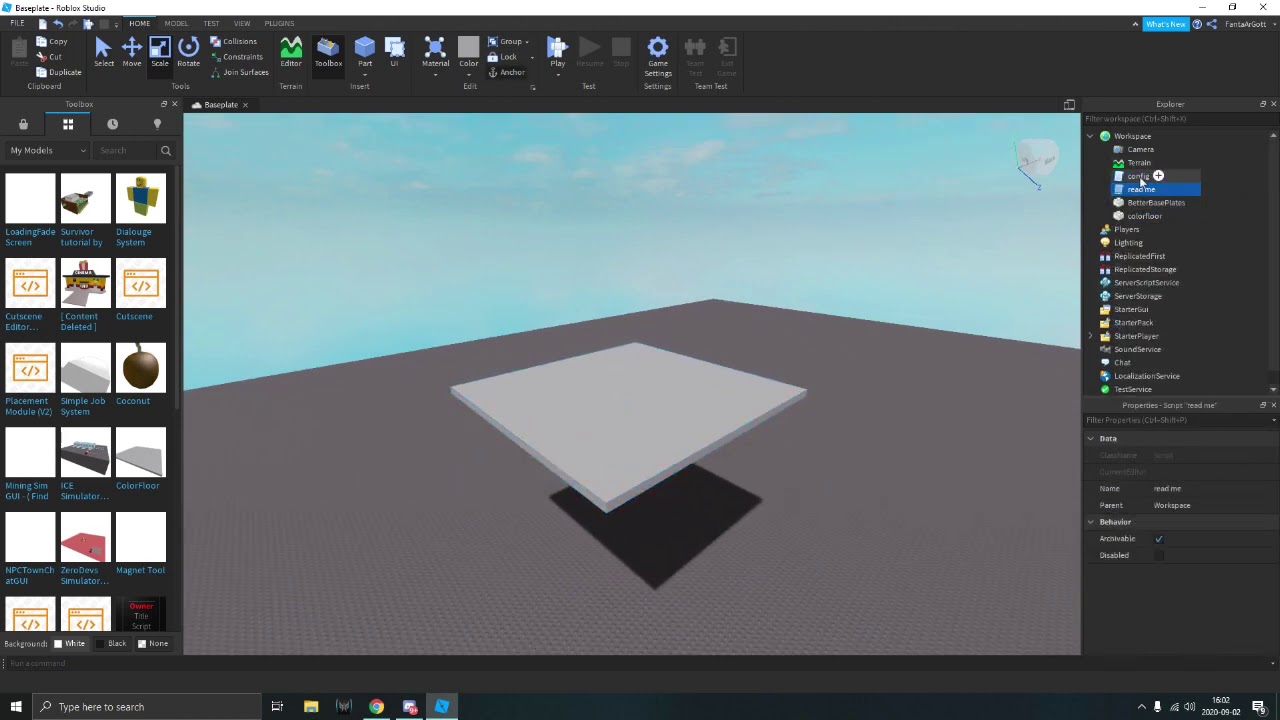Open the Terrain Editor
Screen dimensions: 1280x720
pyautogui.click(x=291, y=52)
